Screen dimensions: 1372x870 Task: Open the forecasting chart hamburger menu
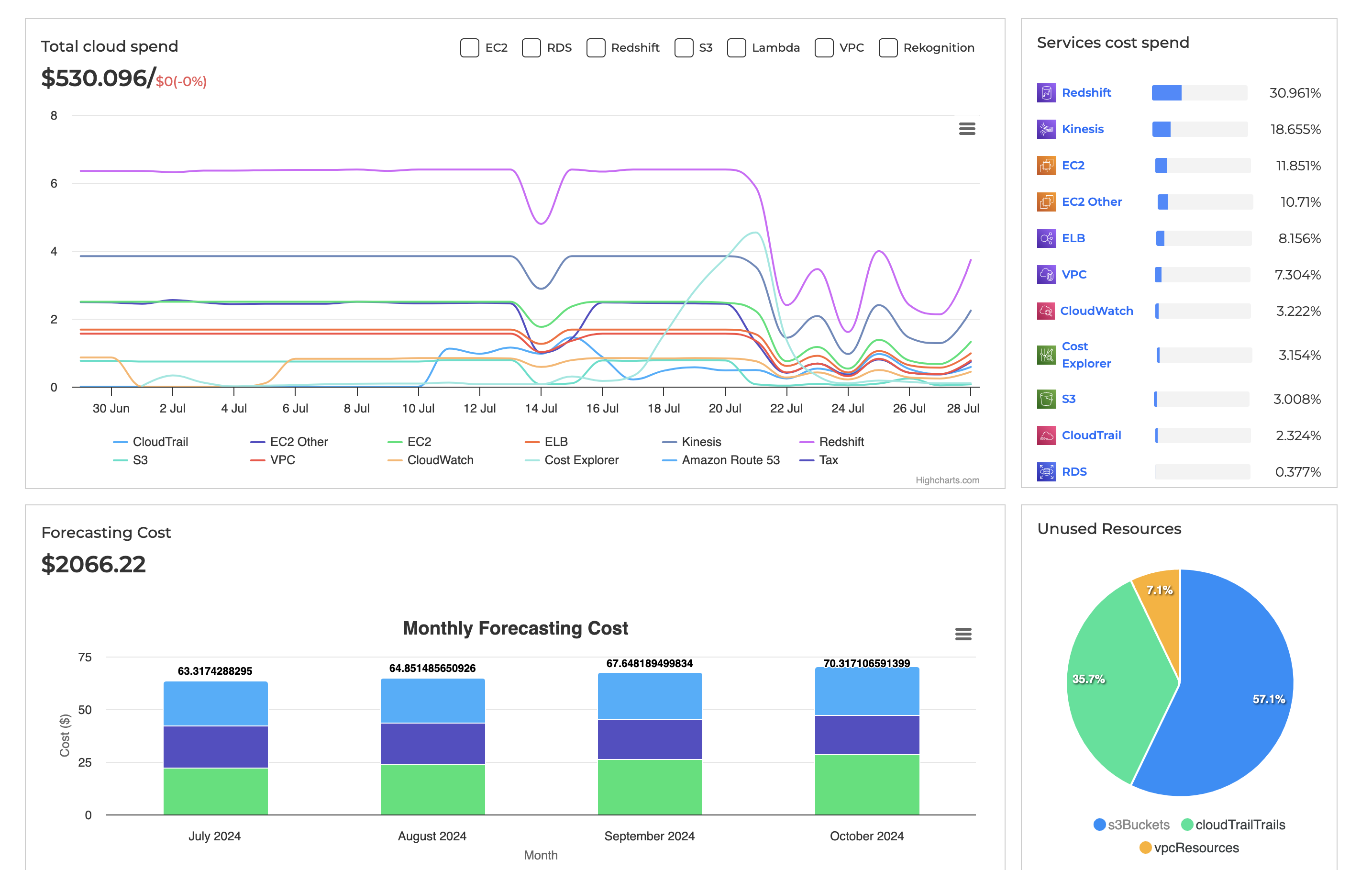(963, 634)
